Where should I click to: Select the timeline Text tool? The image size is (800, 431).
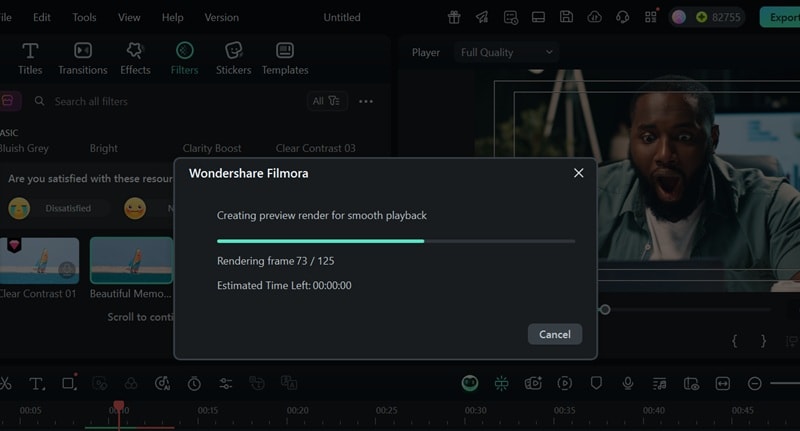click(37, 384)
